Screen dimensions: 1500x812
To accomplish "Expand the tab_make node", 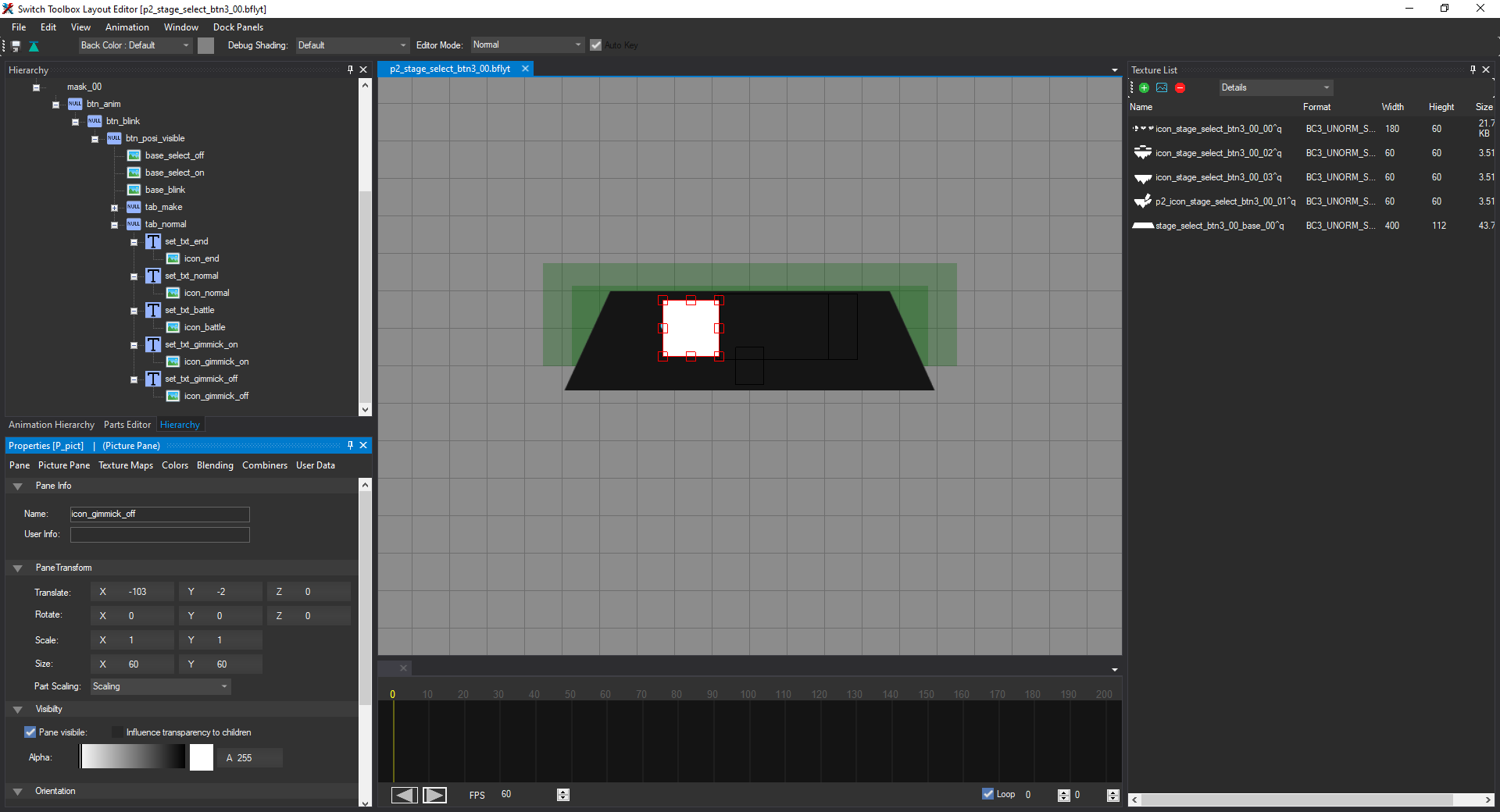I will click(x=114, y=208).
